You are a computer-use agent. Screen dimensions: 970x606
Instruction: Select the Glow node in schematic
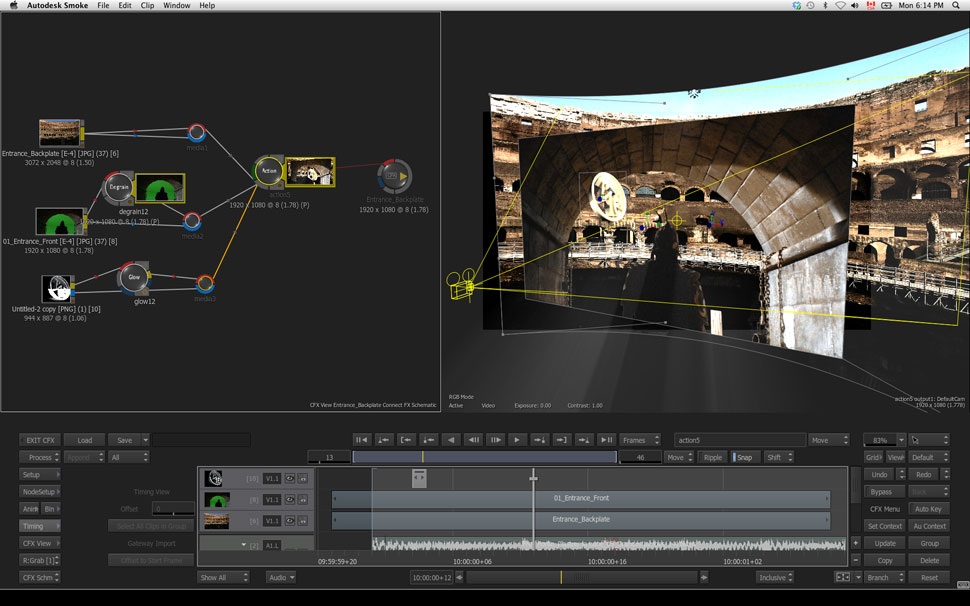(133, 277)
